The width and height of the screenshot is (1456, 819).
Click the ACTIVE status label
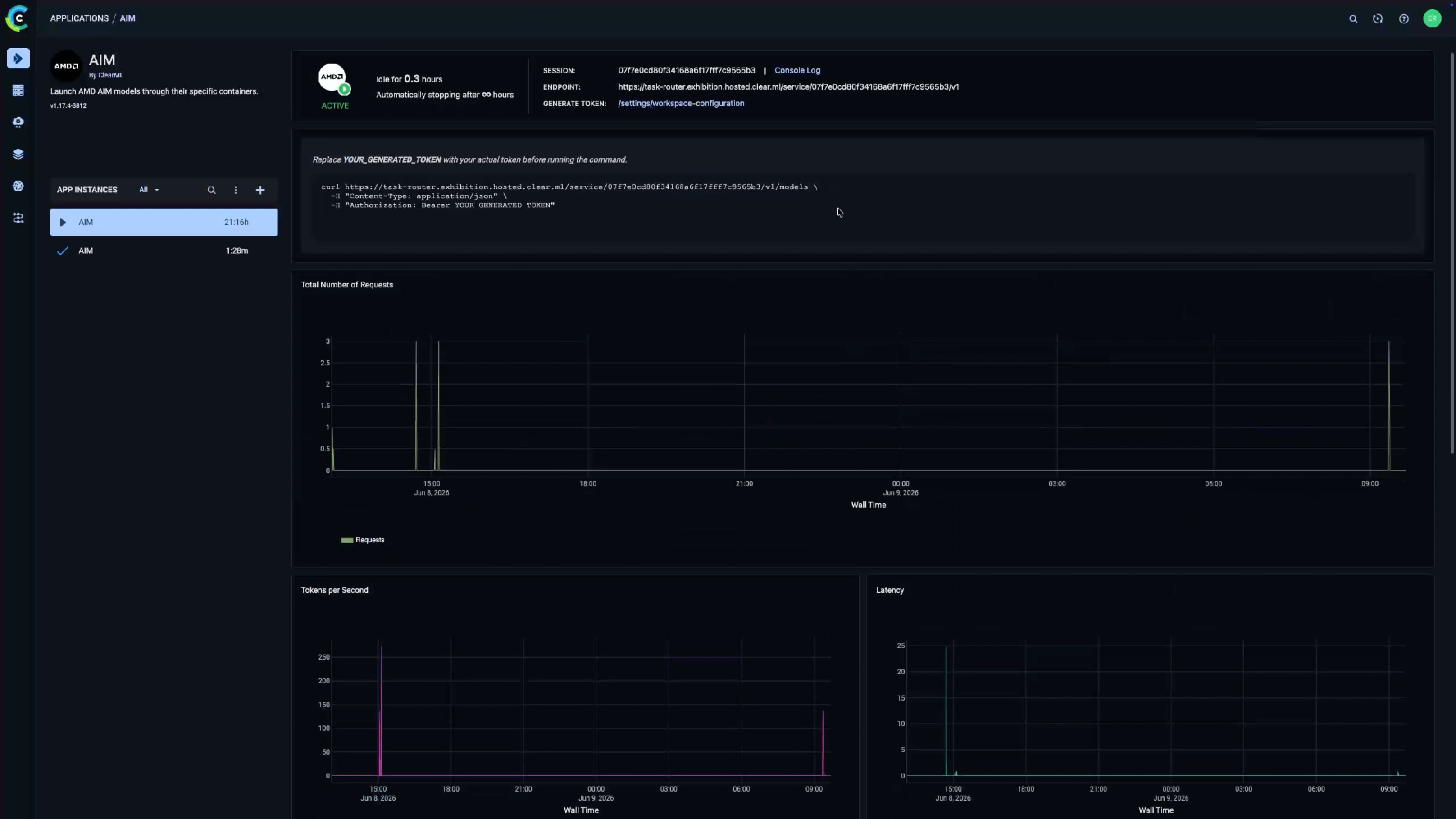[x=335, y=106]
